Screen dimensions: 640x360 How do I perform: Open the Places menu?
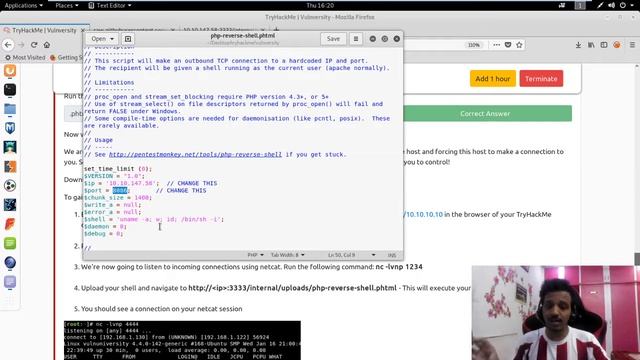(67, 5)
